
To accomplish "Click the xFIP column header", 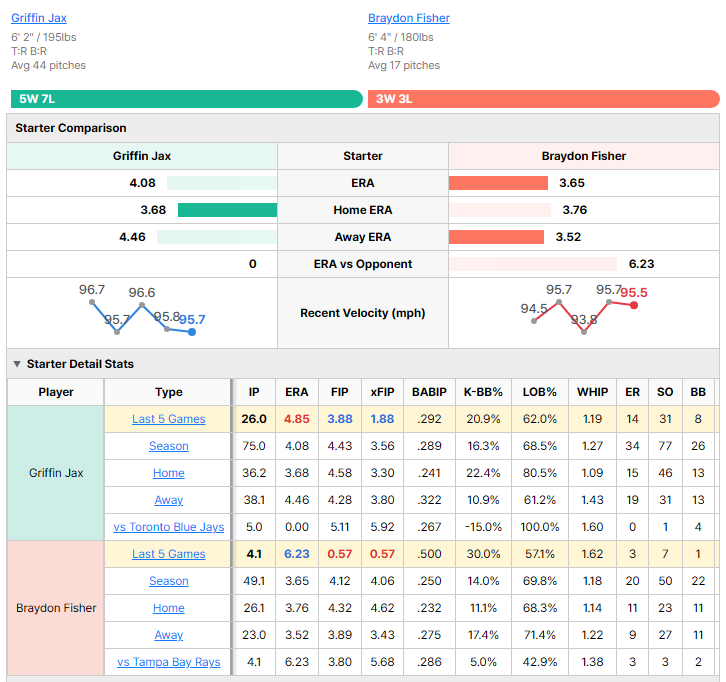I will (x=382, y=392).
